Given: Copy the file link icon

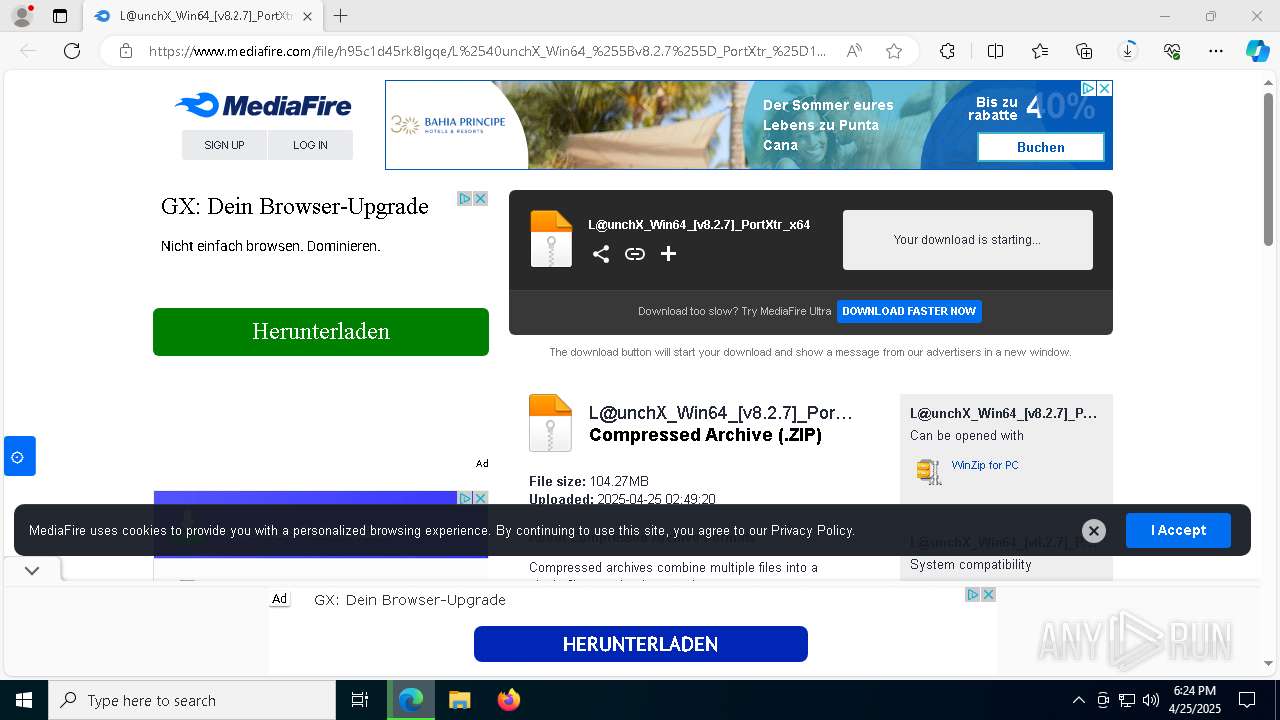Looking at the screenshot, I should tap(635, 254).
